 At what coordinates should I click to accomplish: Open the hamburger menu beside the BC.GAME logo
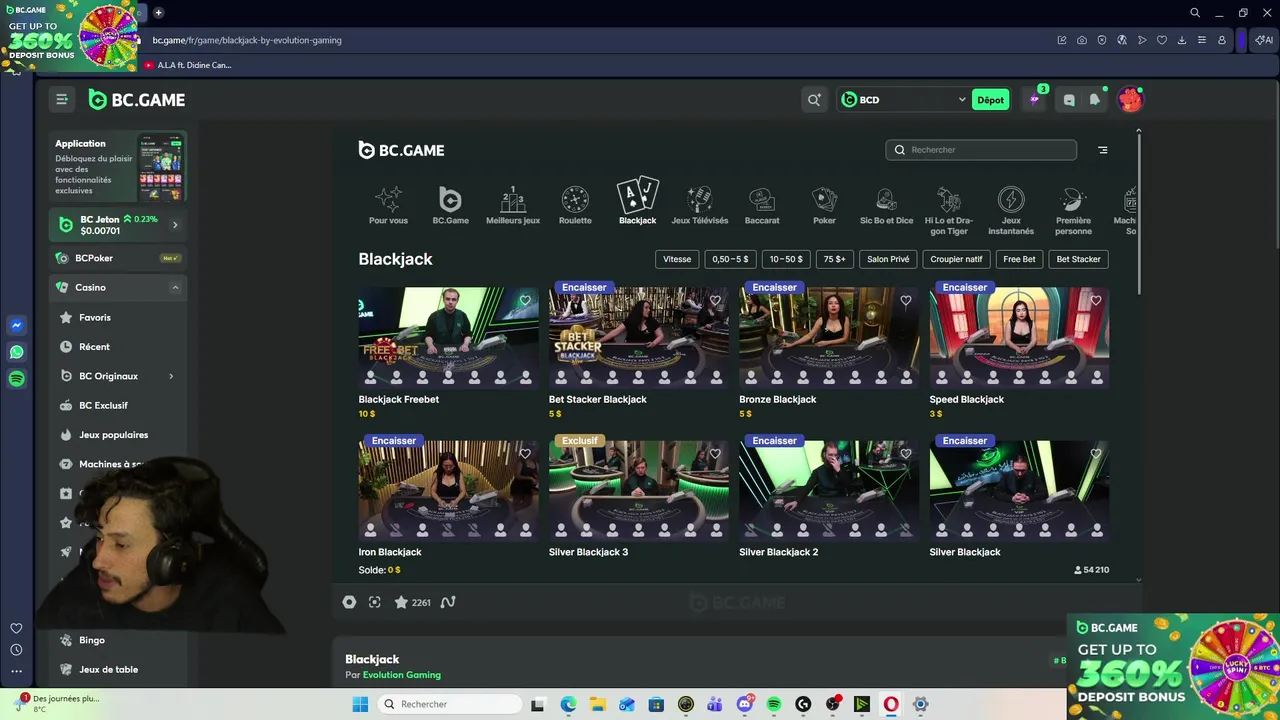tap(62, 99)
